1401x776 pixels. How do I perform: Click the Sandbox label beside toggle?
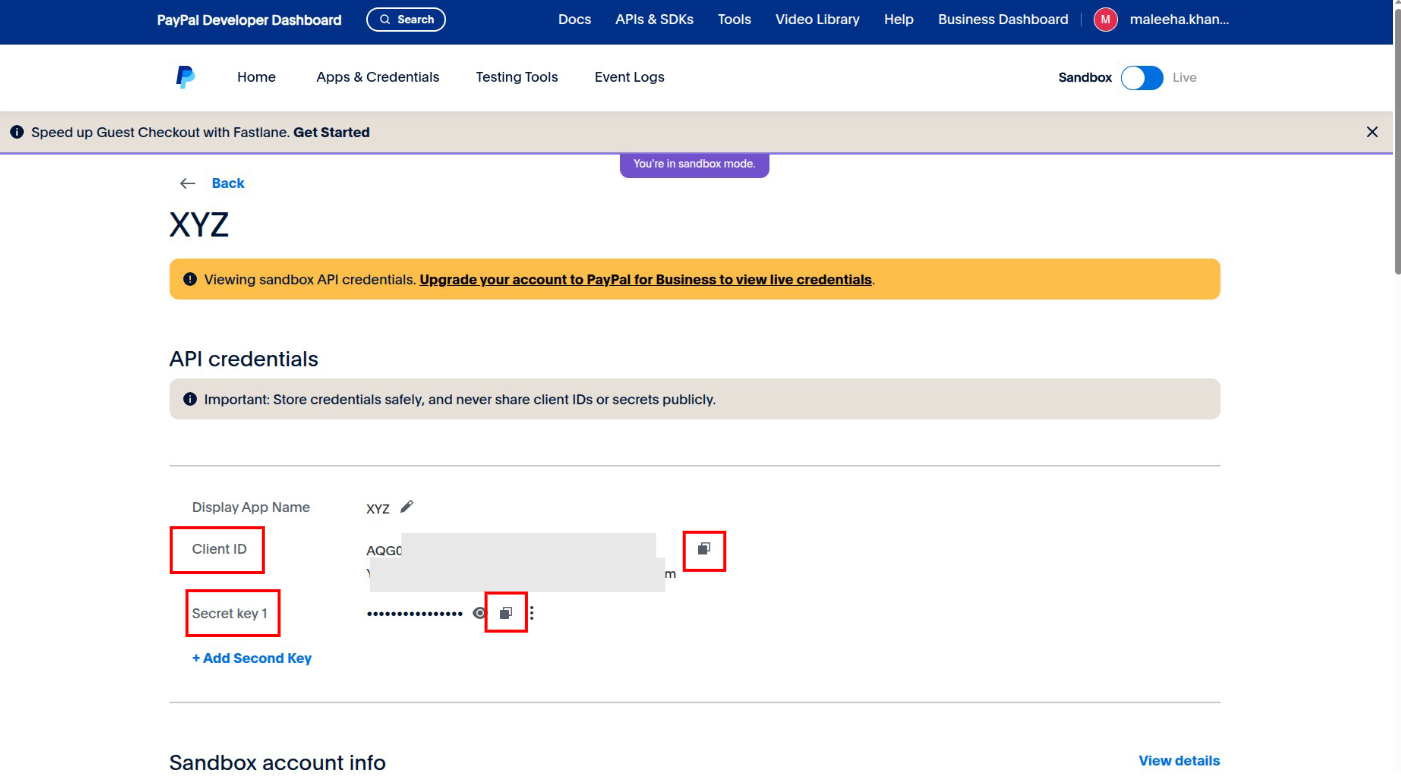point(1085,77)
